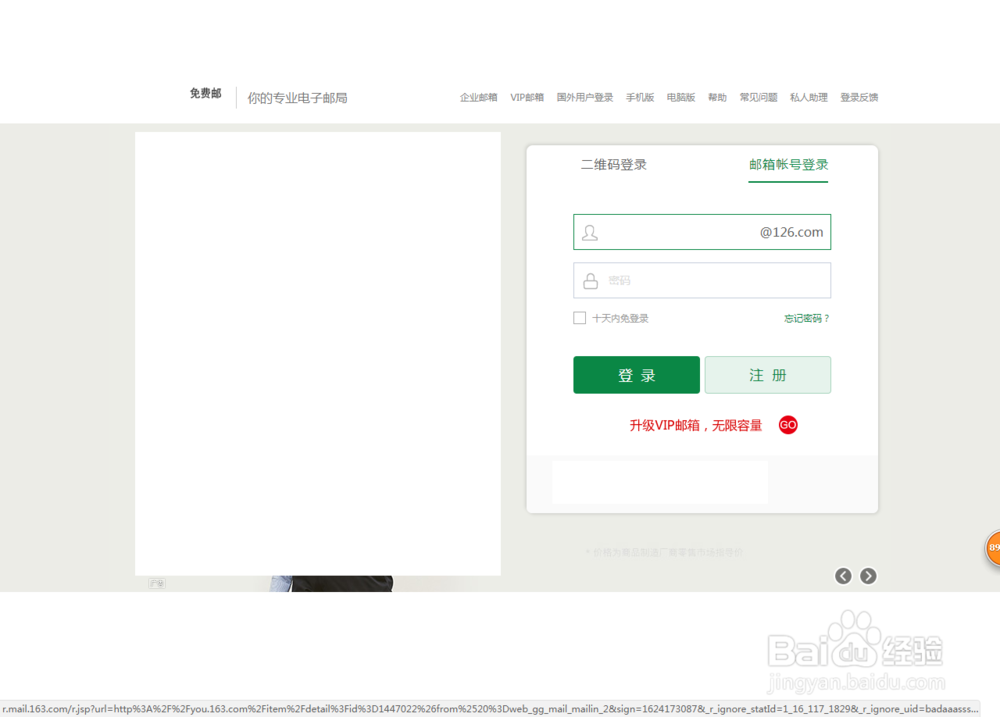Click the padlock icon in the password field
This screenshot has width=1000, height=717.
pos(589,280)
